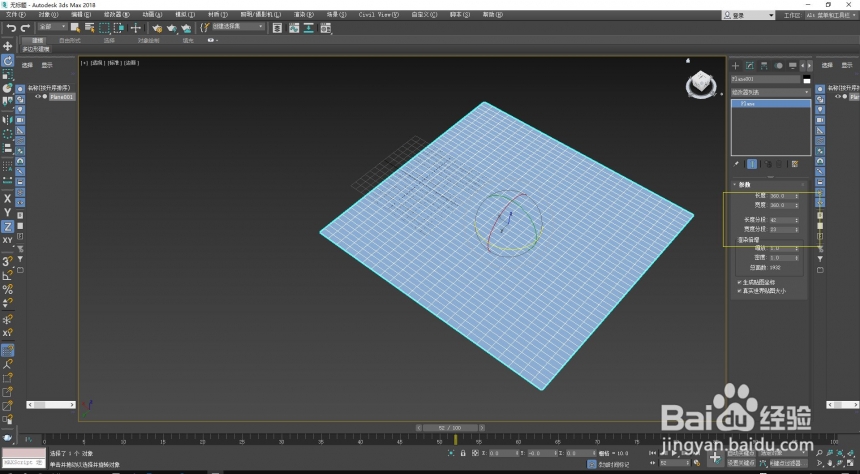
Task: Activate the Select and Move crosshair tool
Action: coord(135,28)
